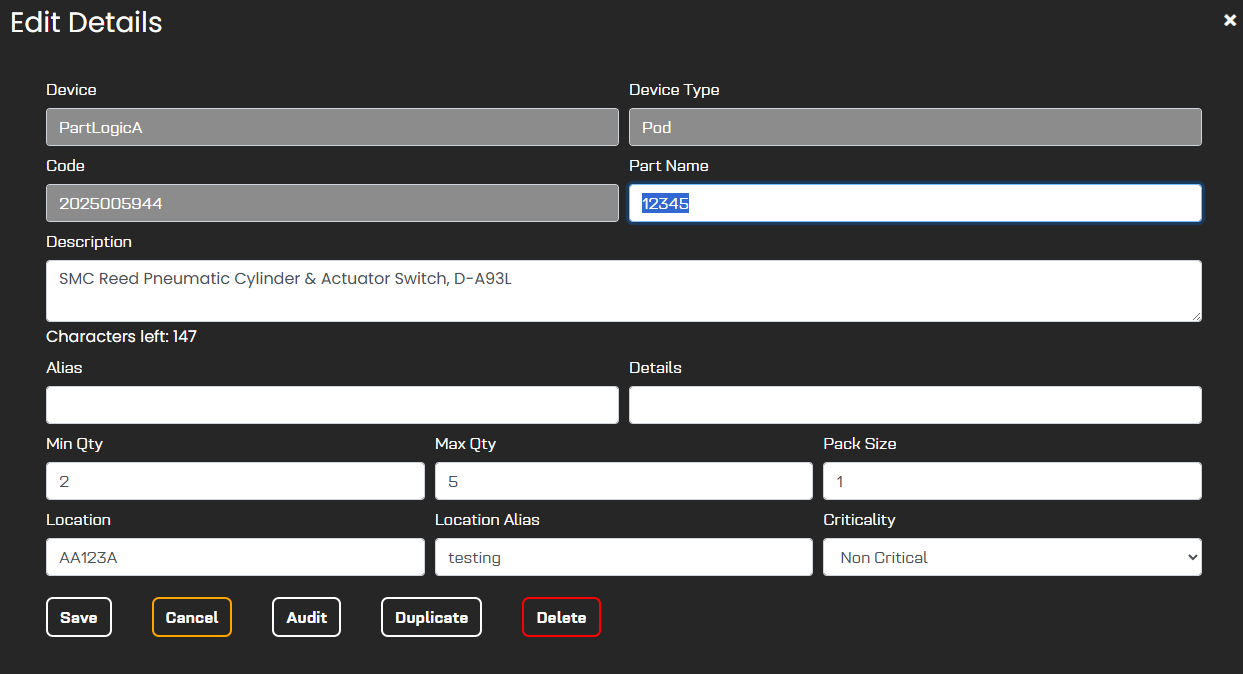Click the Location Alias field

tap(624, 557)
